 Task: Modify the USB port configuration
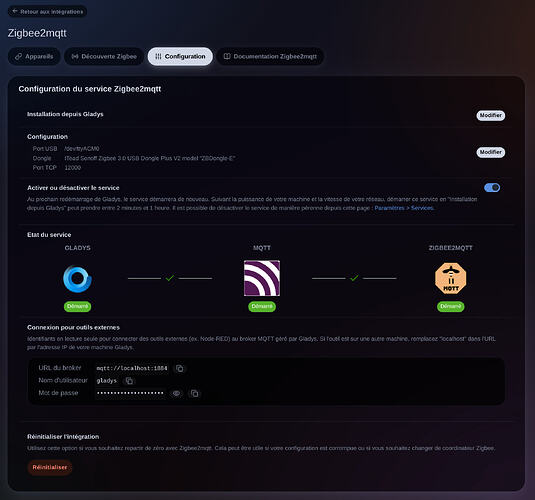pyautogui.click(x=491, y=152)
